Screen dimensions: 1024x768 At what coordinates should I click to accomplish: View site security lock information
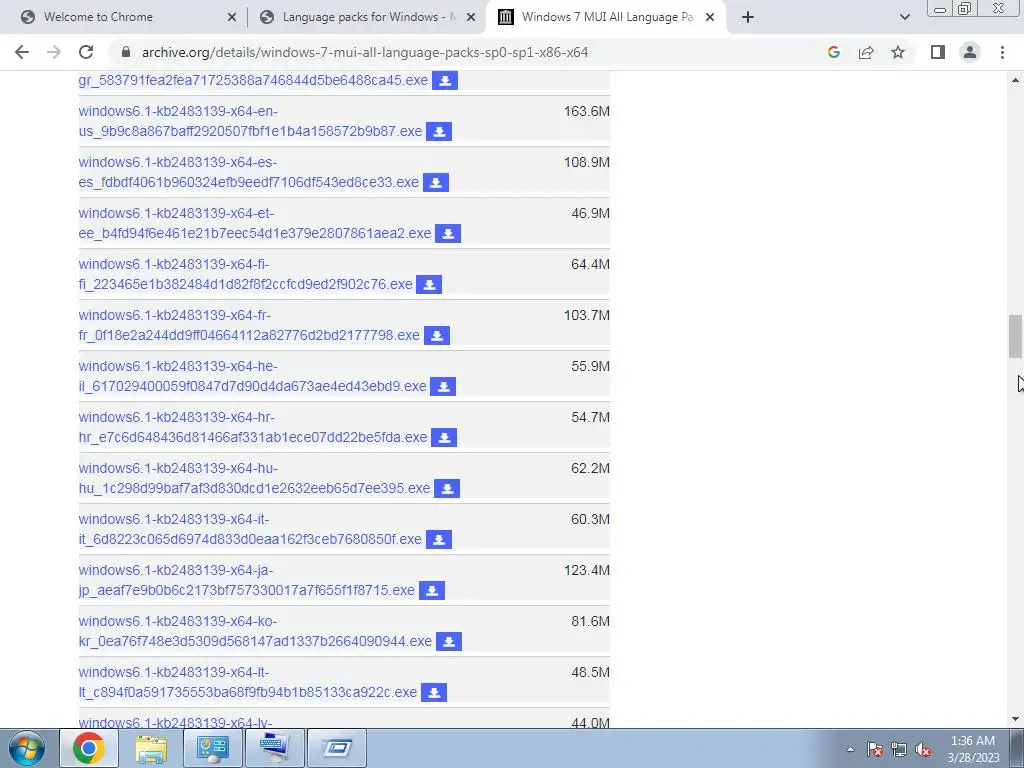tap(126, 52)
